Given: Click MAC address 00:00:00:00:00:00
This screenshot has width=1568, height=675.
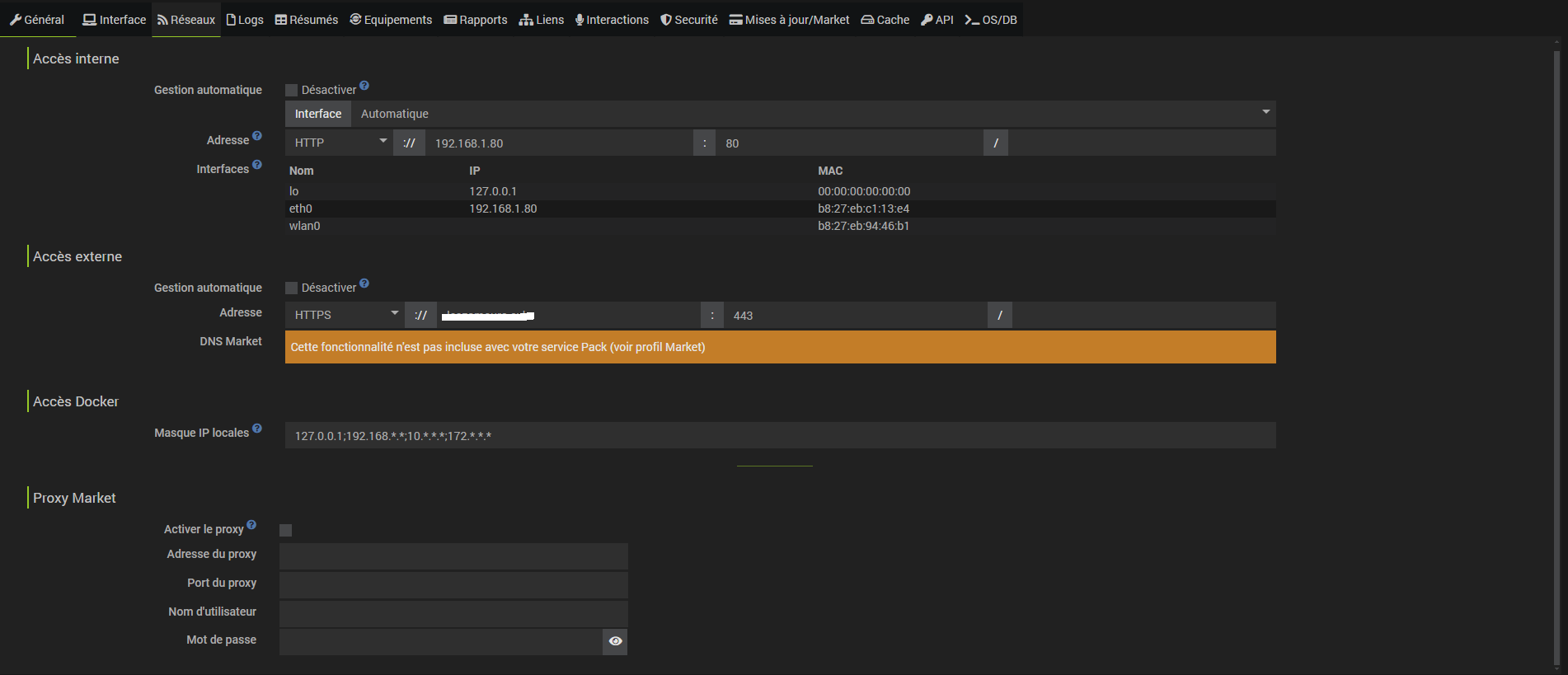Looking at the screenshot, I should click(x=864, y=191).
